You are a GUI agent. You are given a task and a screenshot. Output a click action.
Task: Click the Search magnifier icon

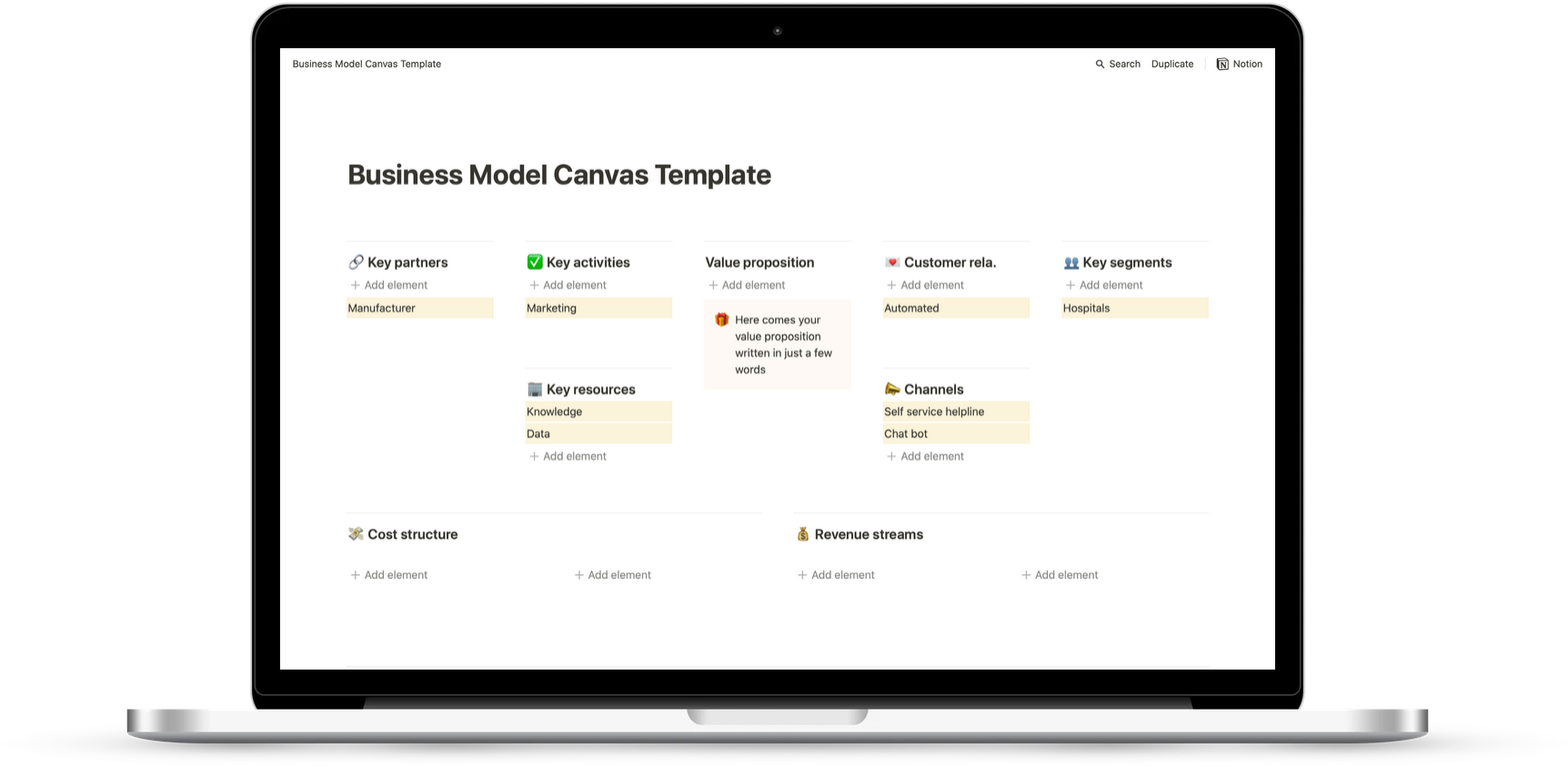point(1100,65)
